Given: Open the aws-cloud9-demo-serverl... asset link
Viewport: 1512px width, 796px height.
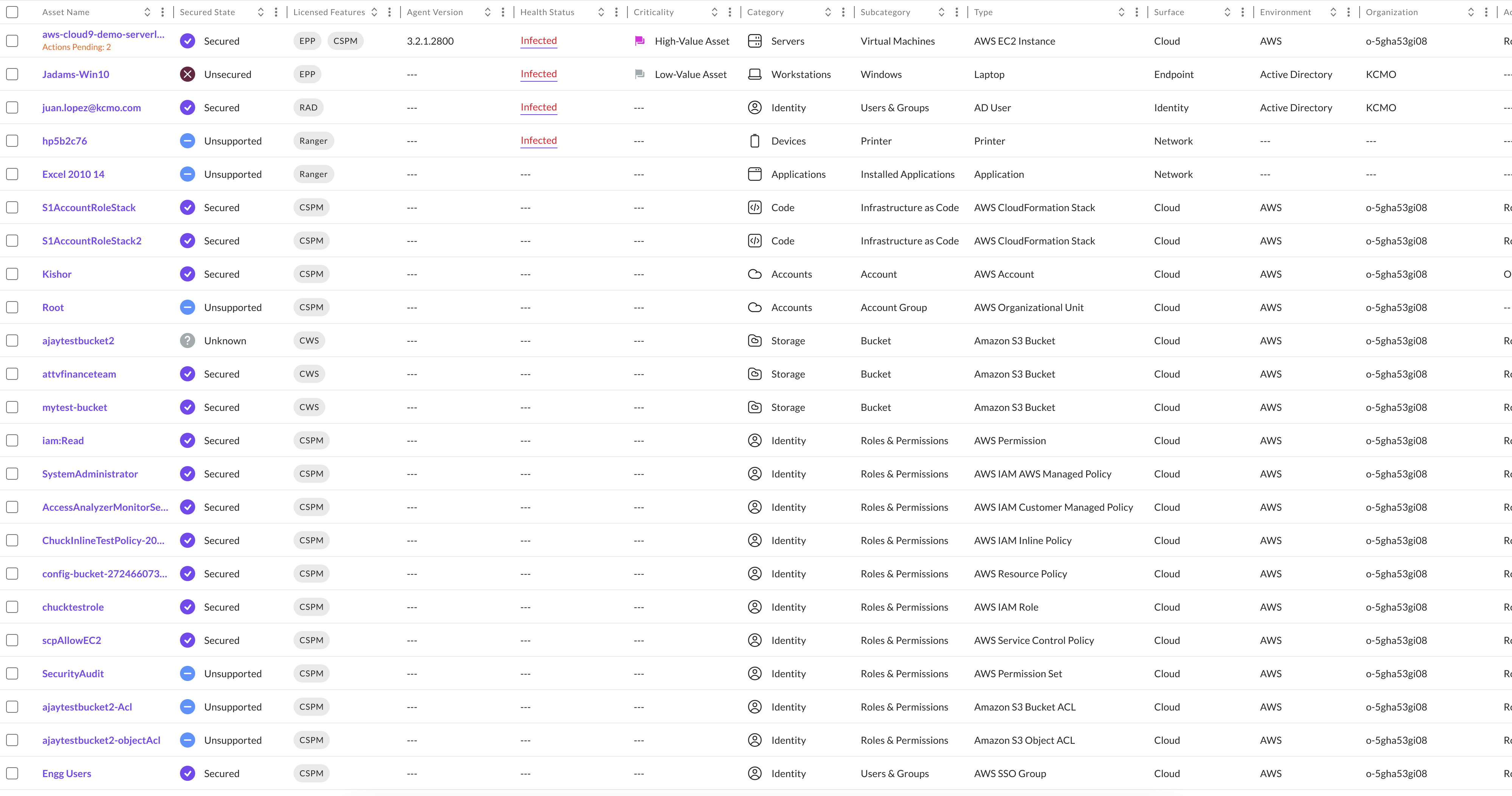Looking at the screenshot, I should [103, 35].
